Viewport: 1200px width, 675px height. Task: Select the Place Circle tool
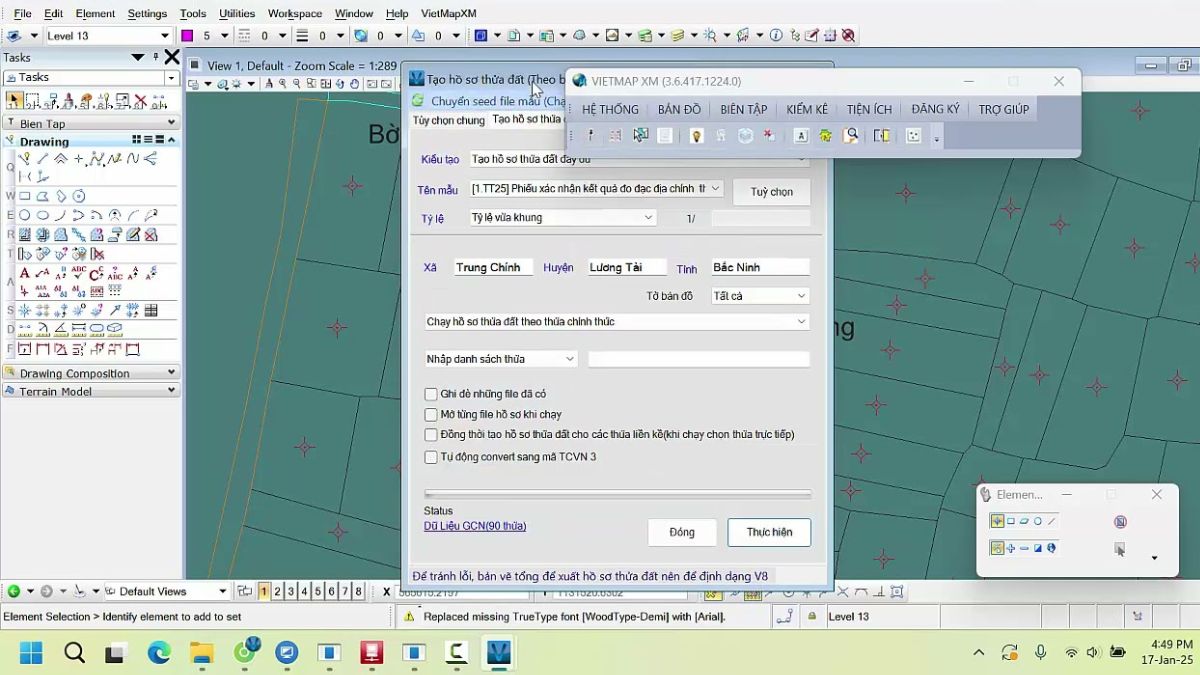click(25, 215)
